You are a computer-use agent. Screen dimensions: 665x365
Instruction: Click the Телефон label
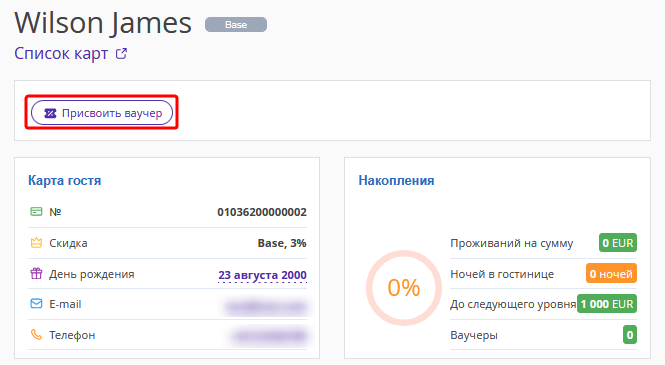(x=72, y=335)
